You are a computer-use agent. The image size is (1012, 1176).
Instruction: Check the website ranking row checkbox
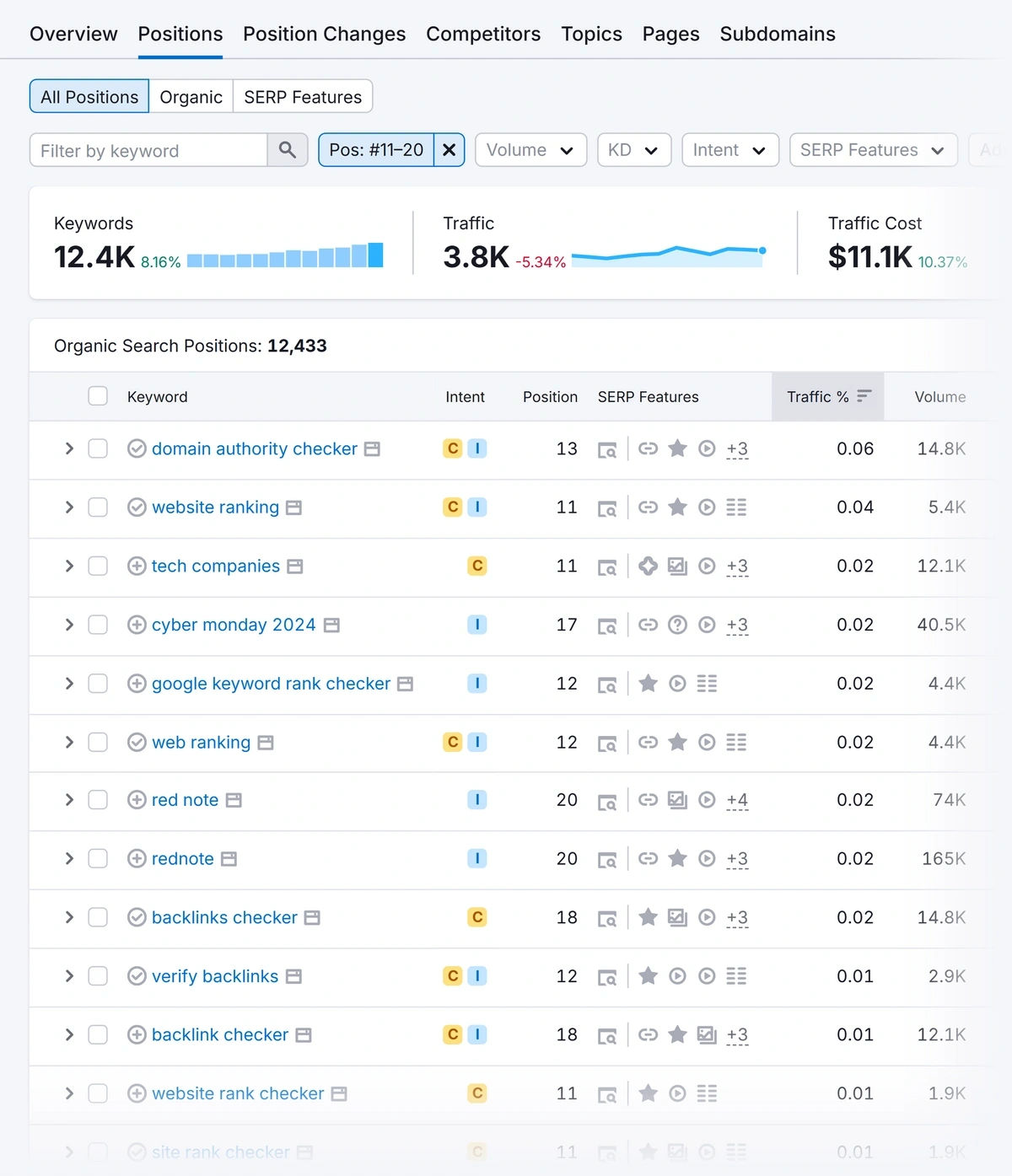point(98,507)
